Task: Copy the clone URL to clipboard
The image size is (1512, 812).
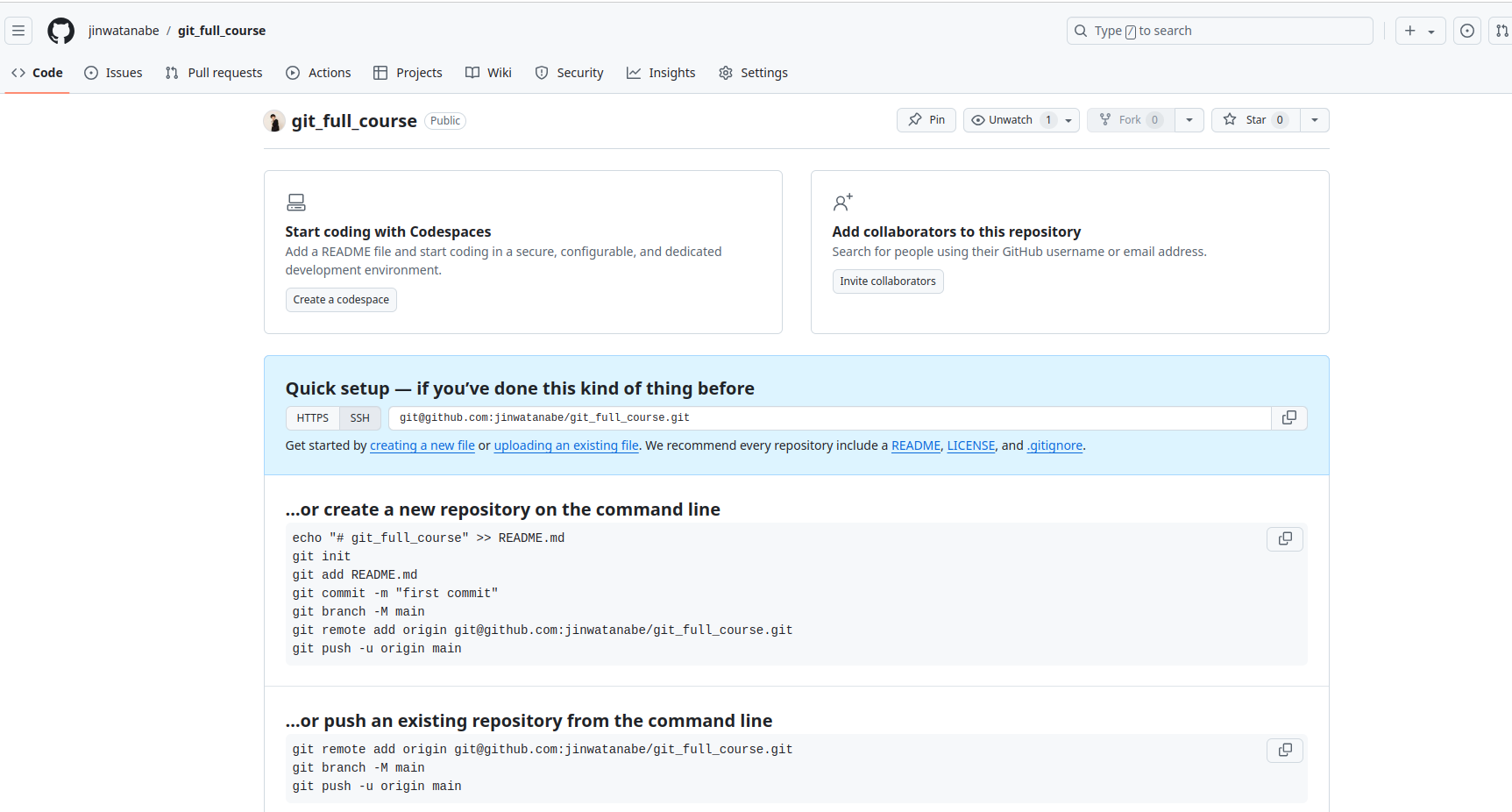Action: click(x=1289, y=418)
